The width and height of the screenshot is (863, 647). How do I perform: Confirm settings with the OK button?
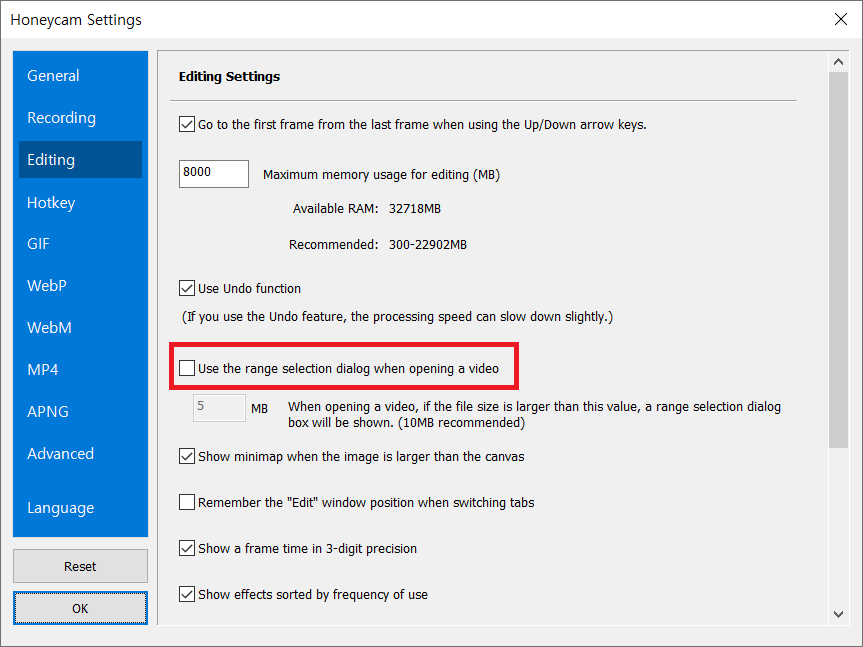[x=80, y=608]
